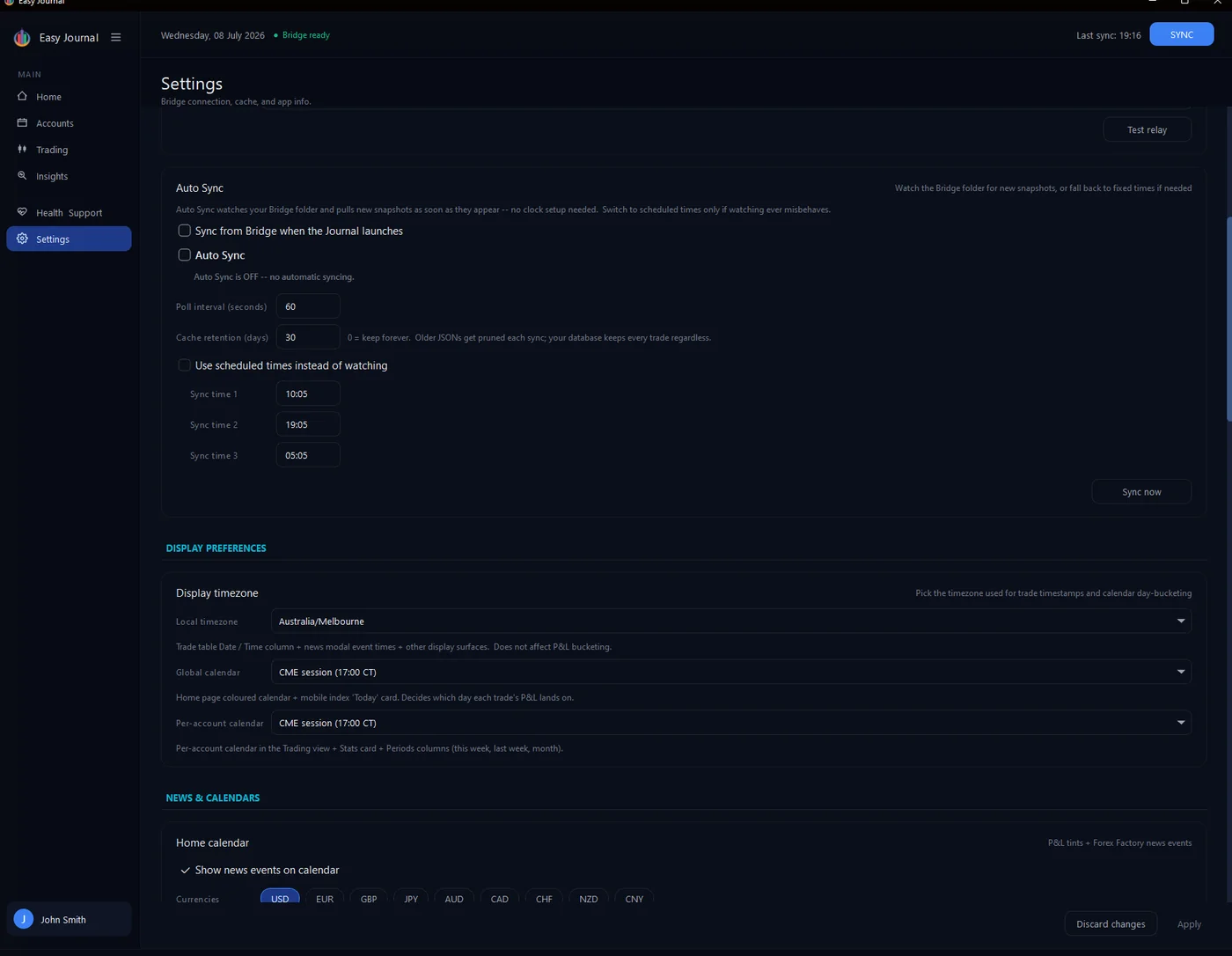Viewport: 1232px width, 956px height.
Task: Click the Insights magnifier icon
Action: [22, 176]
